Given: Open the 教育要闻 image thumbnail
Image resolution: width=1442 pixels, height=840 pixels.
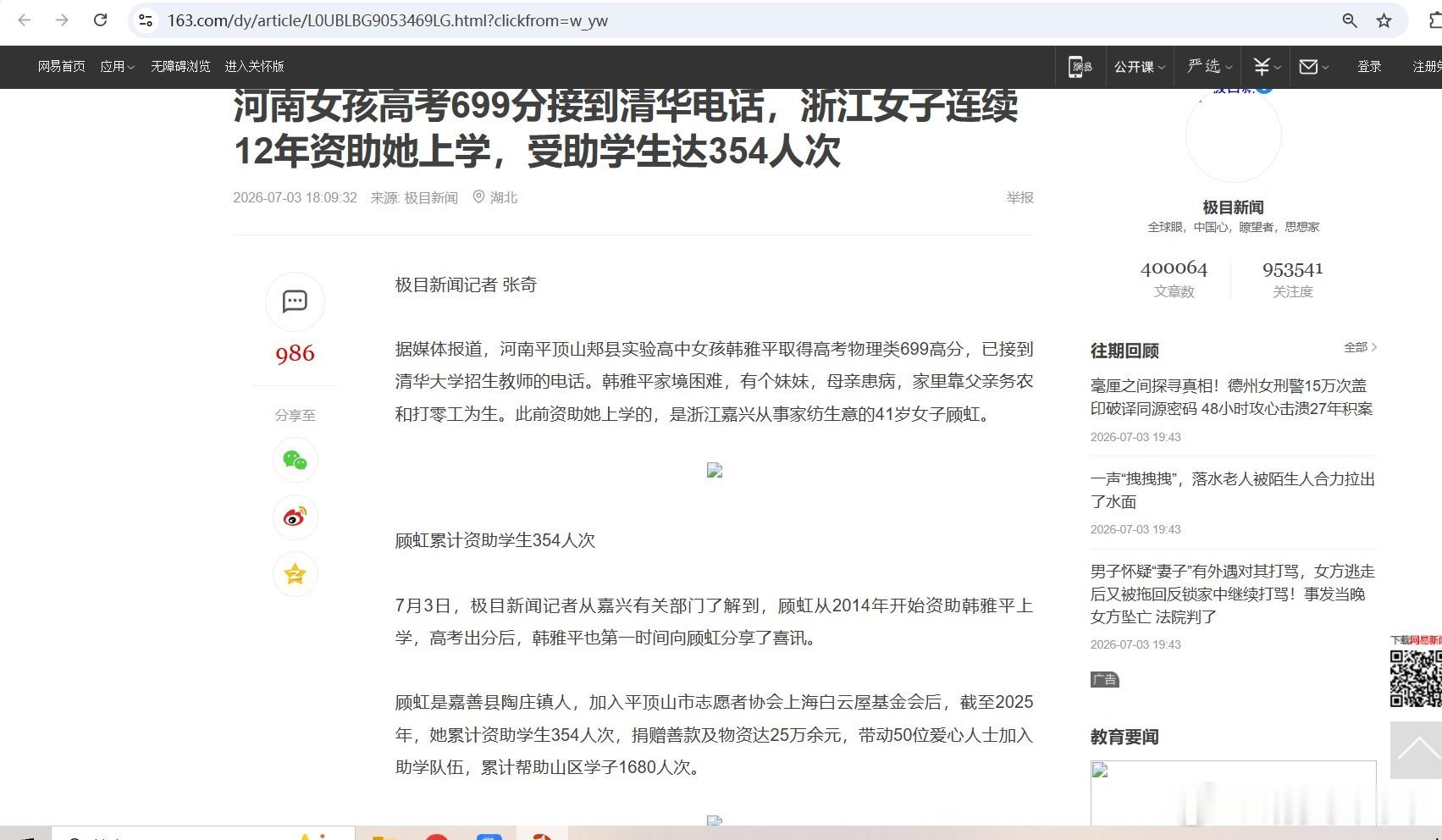Looking at the screenshot, I should pos(1233,793).
